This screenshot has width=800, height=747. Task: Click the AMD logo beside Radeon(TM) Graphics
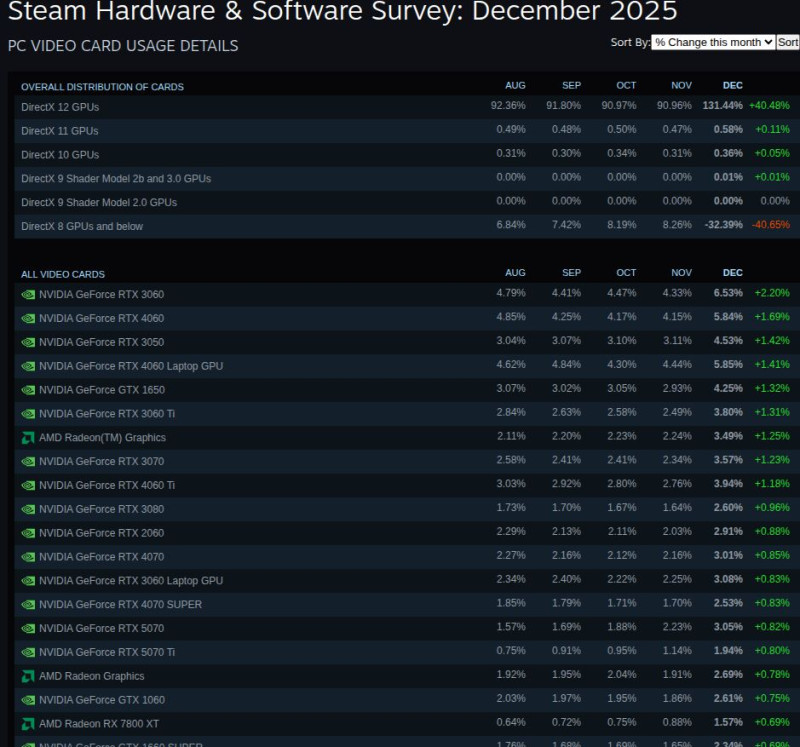(x=28, y=438)
